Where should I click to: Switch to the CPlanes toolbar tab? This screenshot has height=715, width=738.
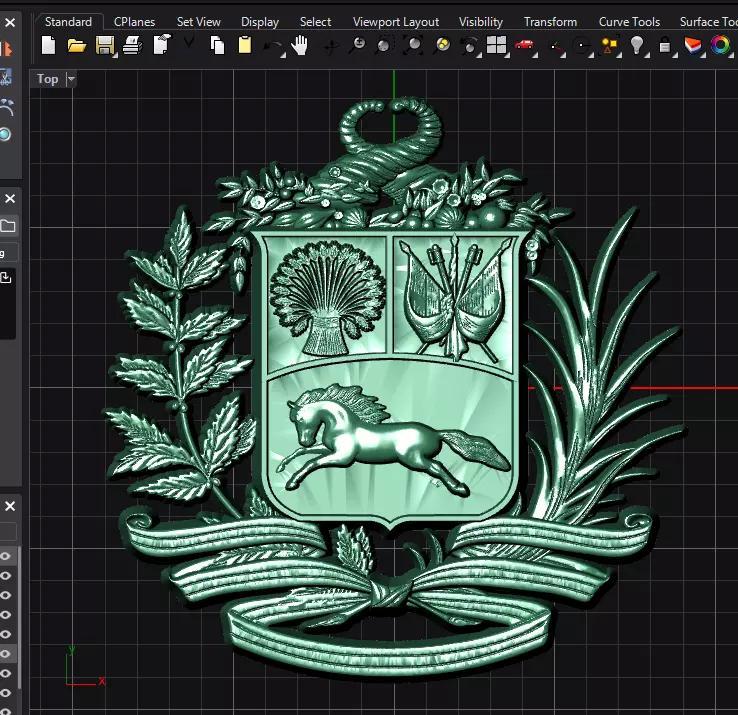pyautogui.click(x=134, y=21)
